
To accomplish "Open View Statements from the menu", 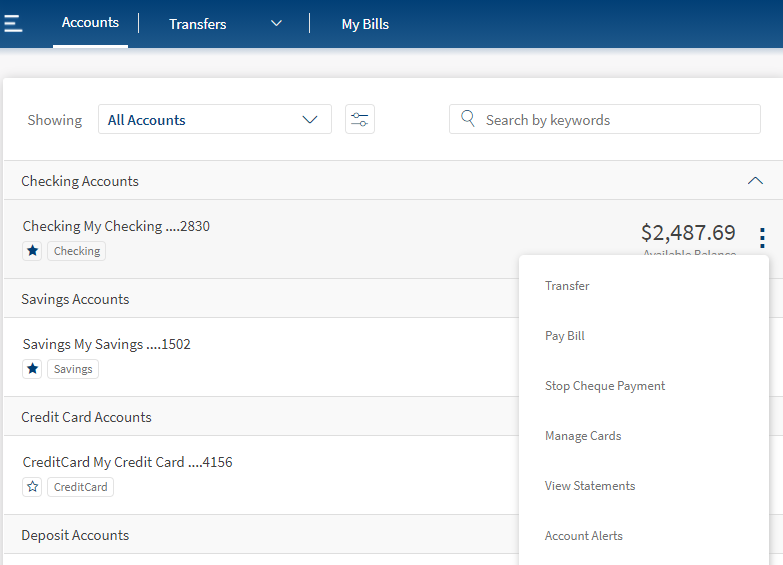I will point(590,486).
